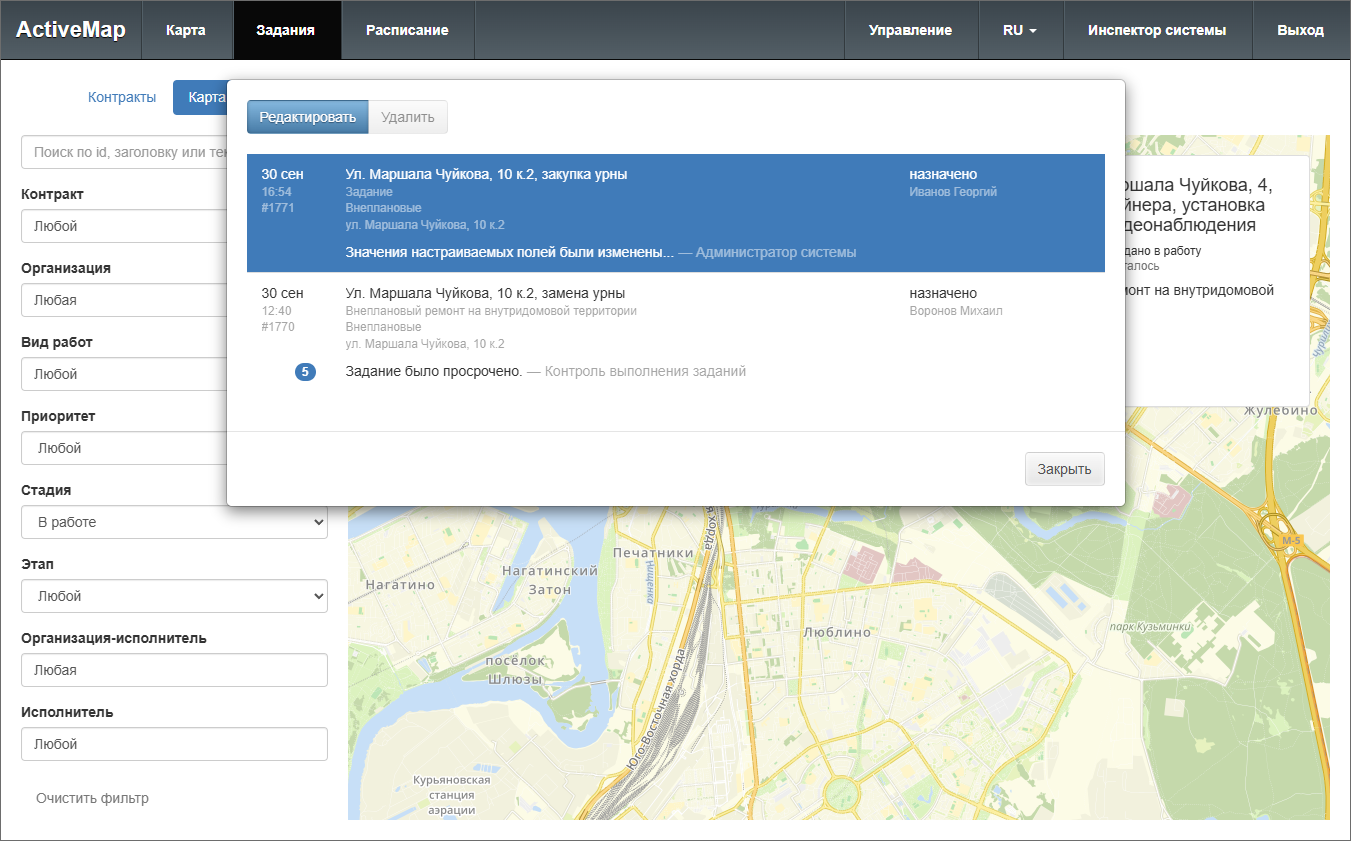The image size is (1351, 841).
Task: Click the ActiveMap logo
Action: click(x=71, y=30)
